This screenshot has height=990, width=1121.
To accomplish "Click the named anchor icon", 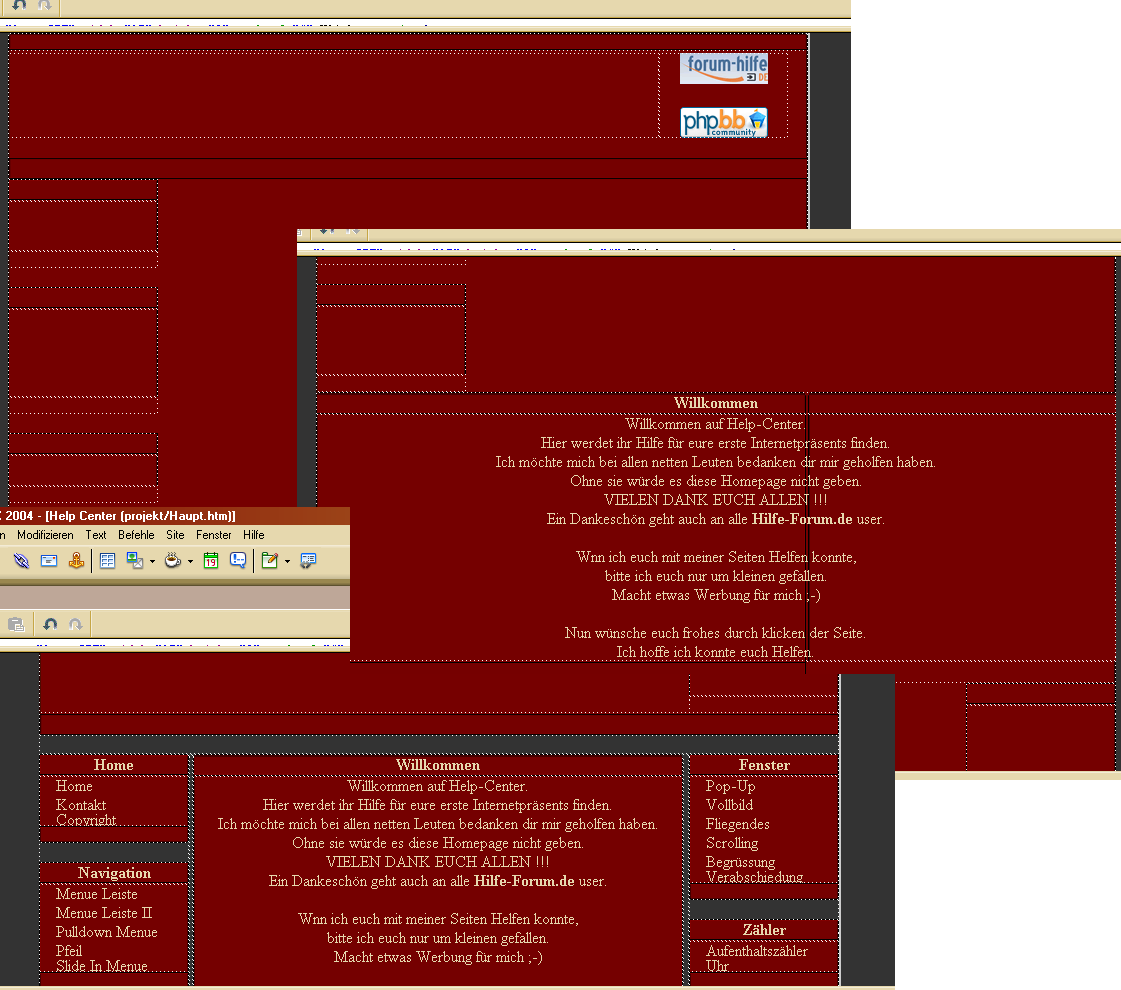I will coord(76,561).
